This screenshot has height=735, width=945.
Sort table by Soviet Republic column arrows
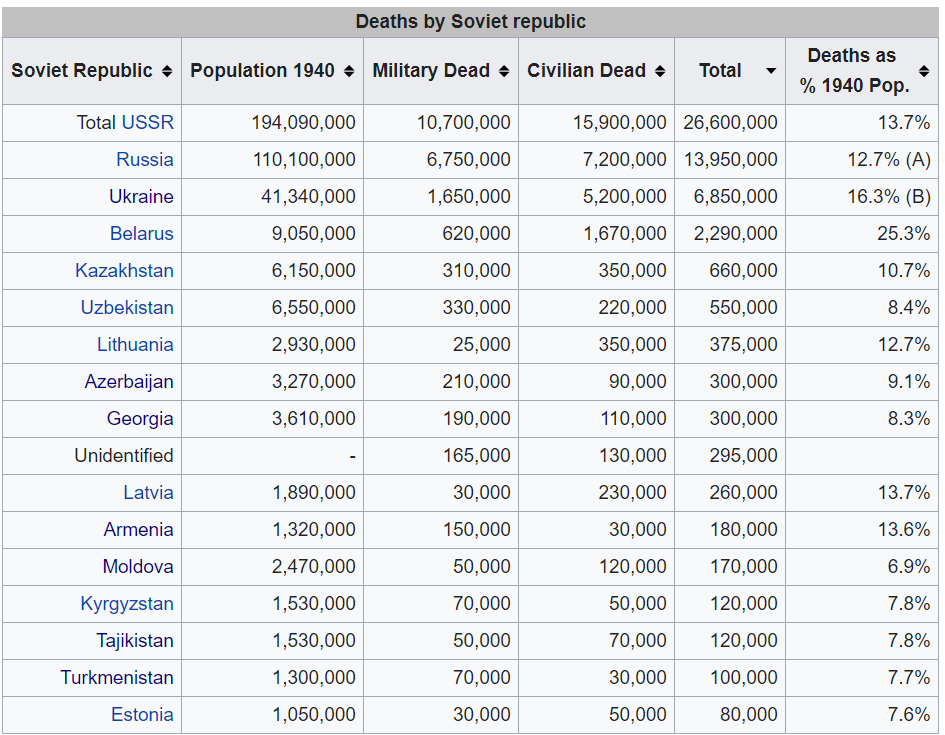(x=166, y=71)
